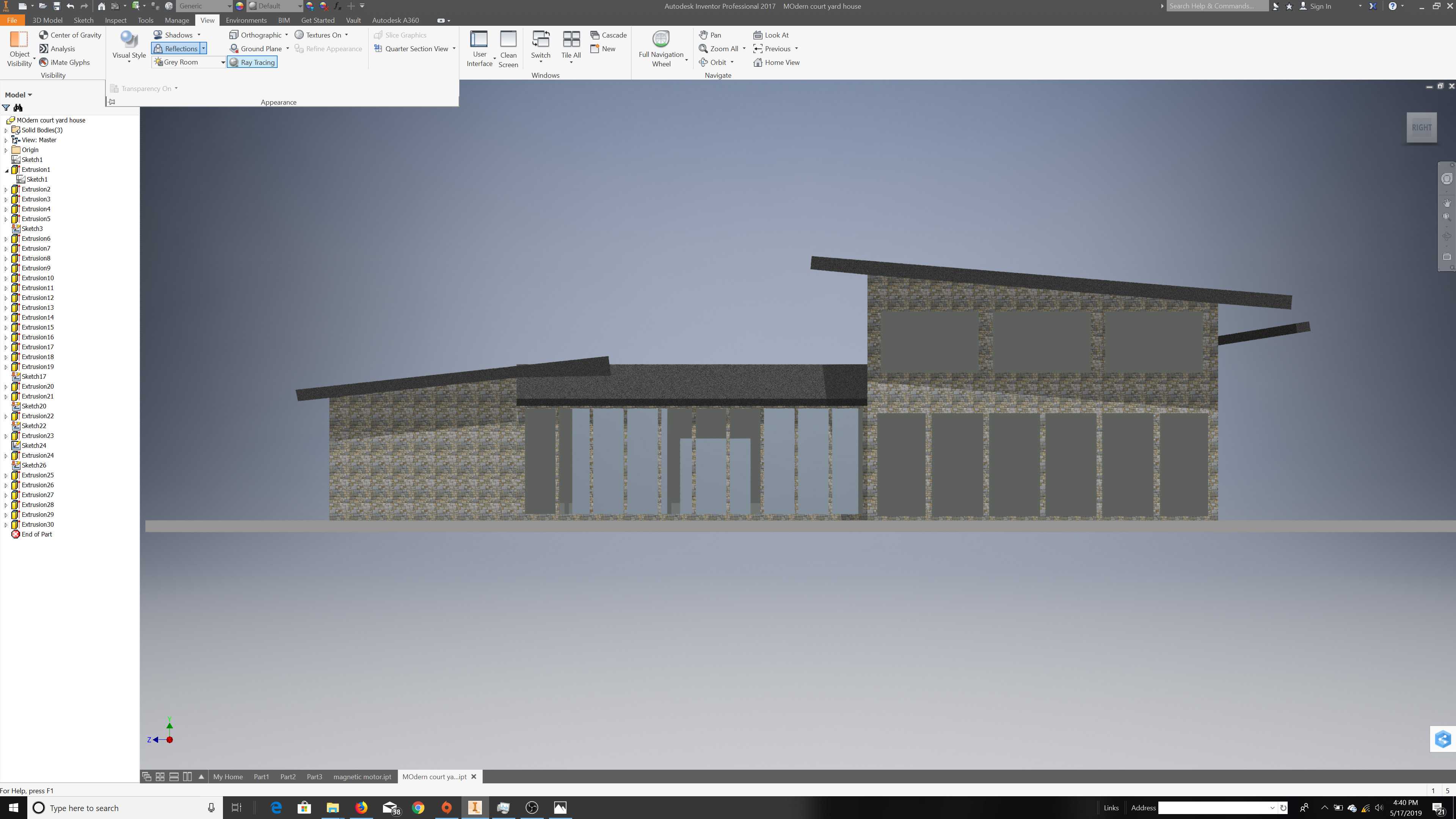This screenshot has width=1456, height=819.
Task: Toggle iMate Glyphs visibility
Action: (x=64, y=62)
